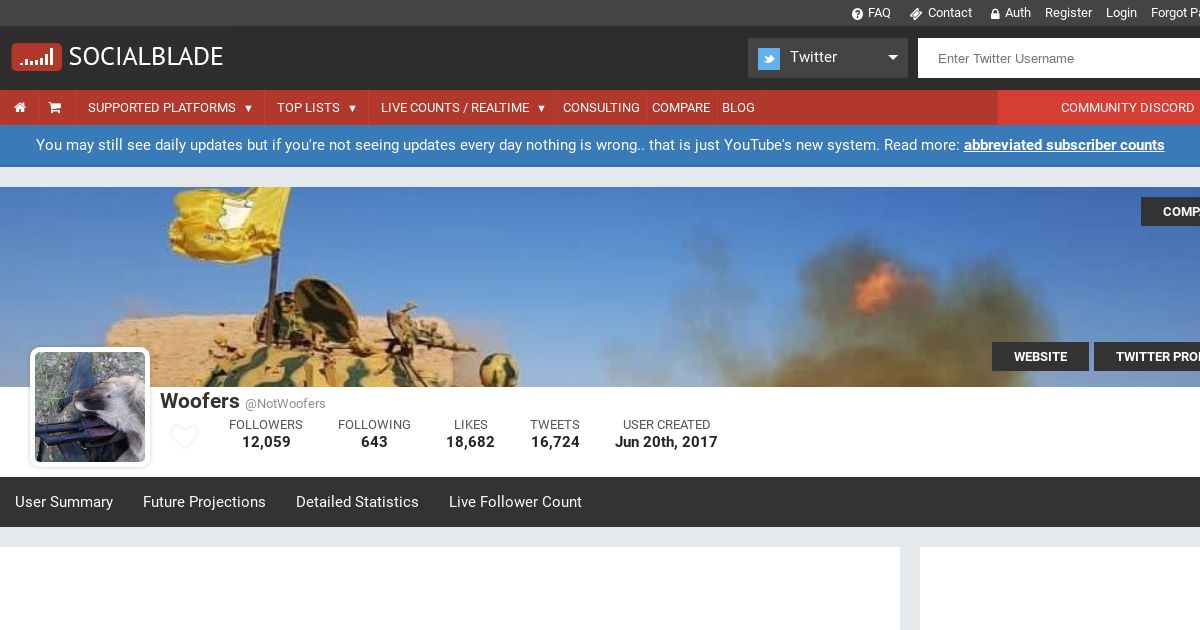Open the Blog menu item
This screenshot has height=630, width=1200.
click(738, 107)
